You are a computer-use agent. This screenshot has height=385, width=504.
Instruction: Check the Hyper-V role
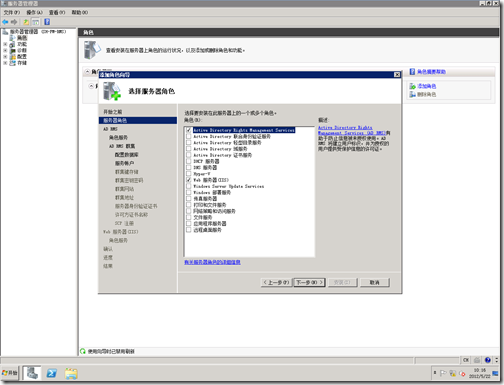coord(189,174)
